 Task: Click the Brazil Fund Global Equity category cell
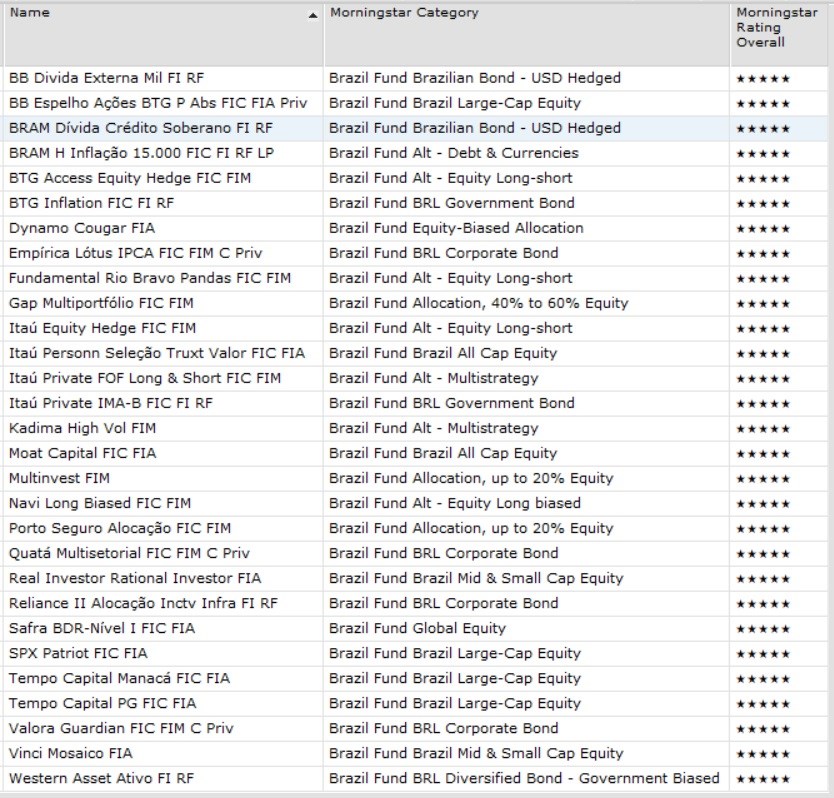pos(417,628)
